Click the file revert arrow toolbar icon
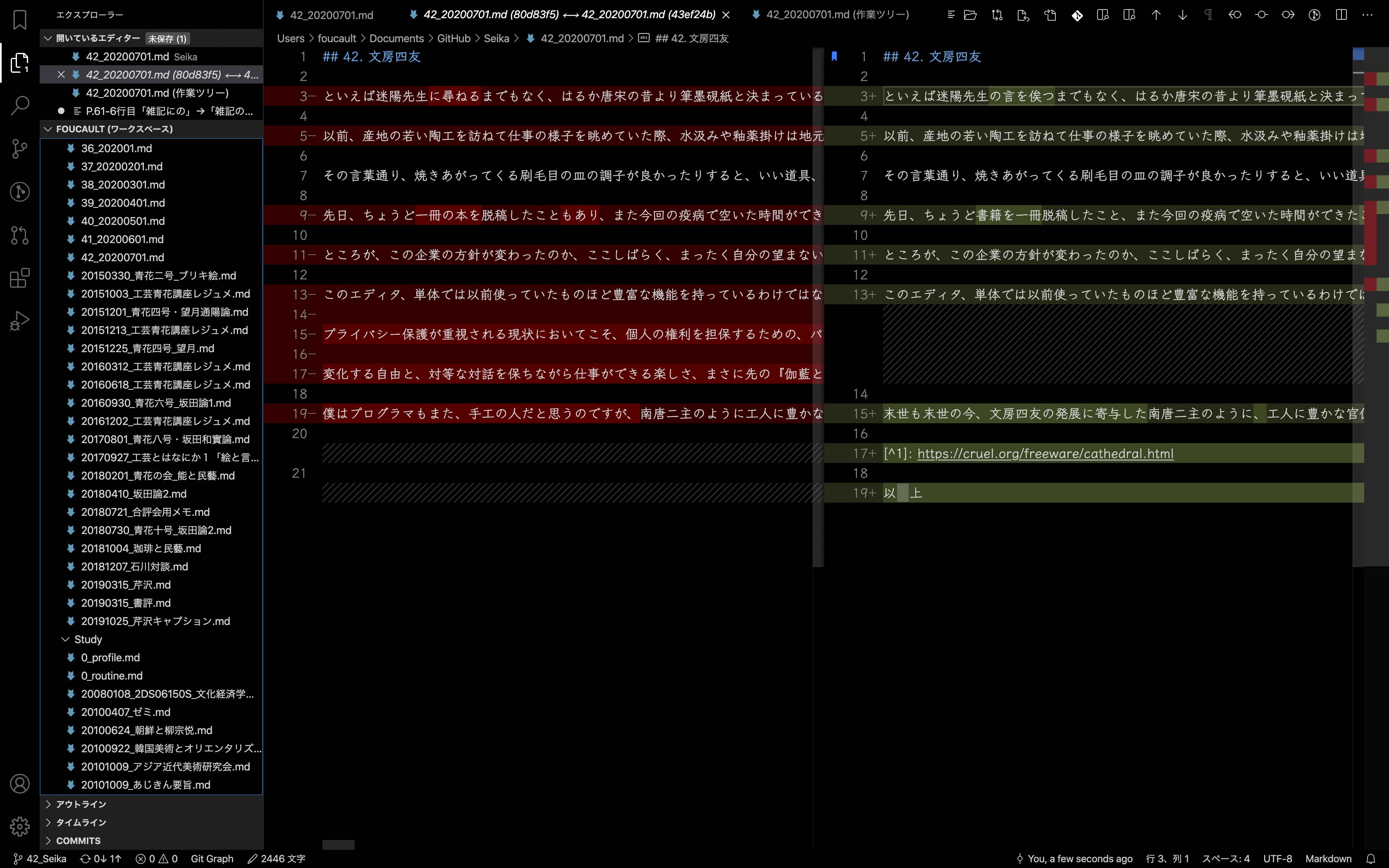 pos(1024,15)
